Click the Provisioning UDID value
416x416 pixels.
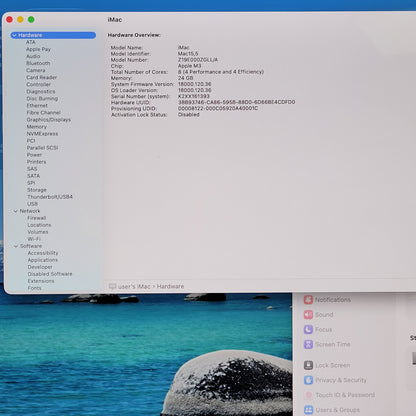[218, 108]
